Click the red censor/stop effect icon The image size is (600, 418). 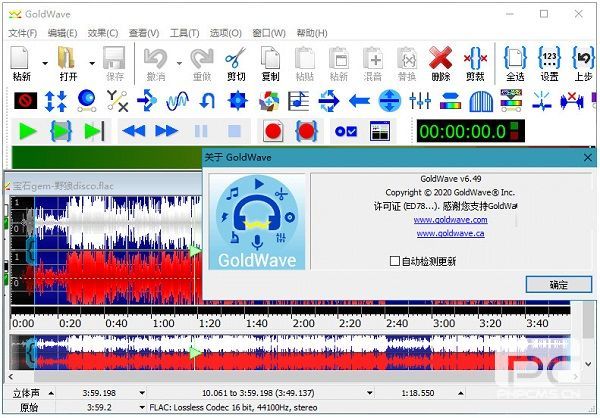(x=25, y=101)
